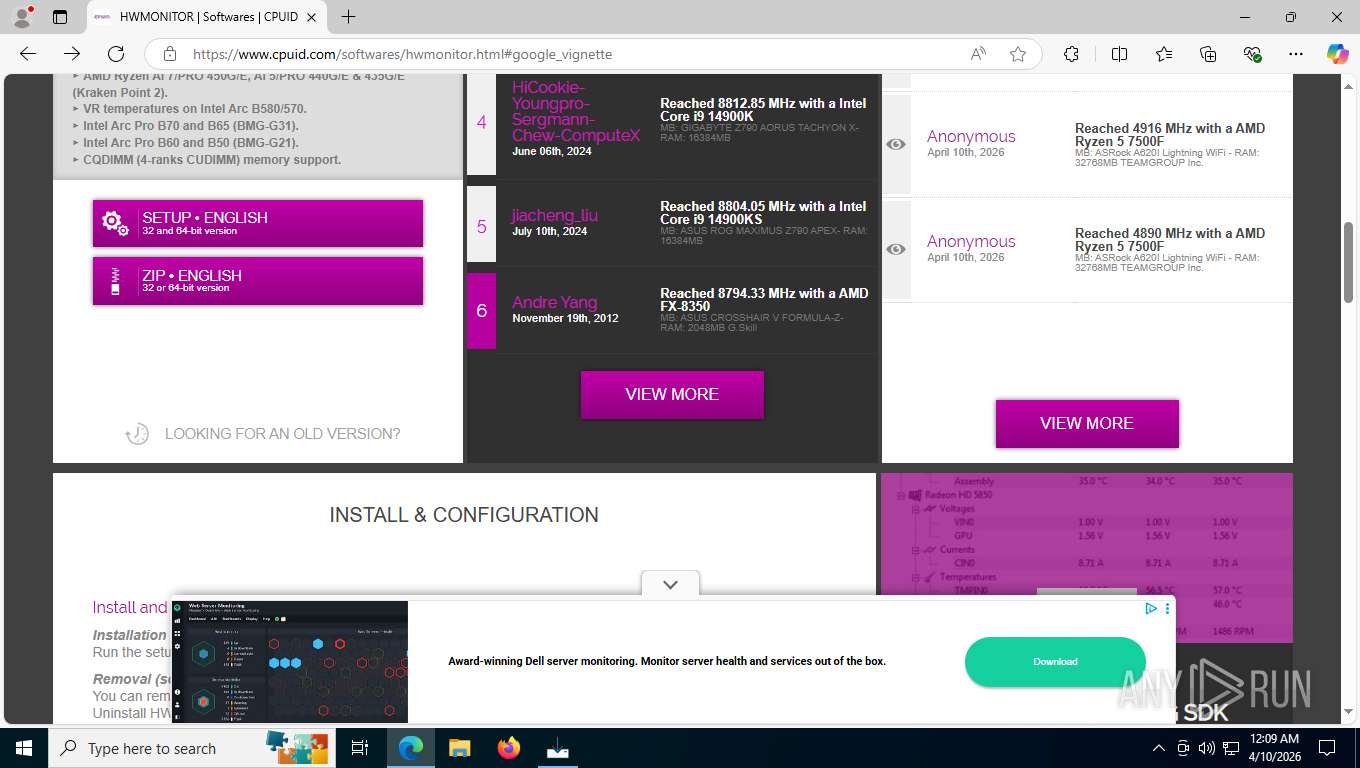Open HiCookie-Youngpro-Sergmann-Chew-ComputeX profile
1360x768 pixels.
[576, 111]
